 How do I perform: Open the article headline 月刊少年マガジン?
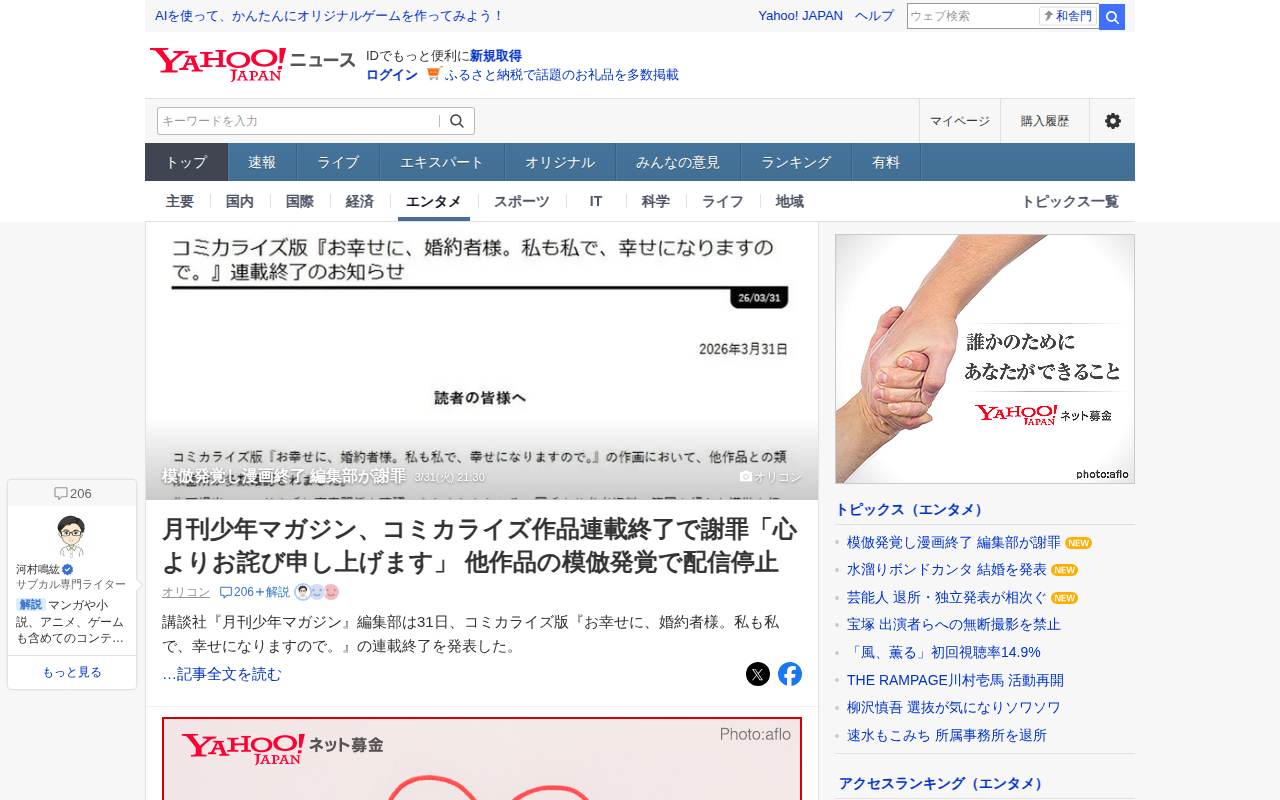pos(480,544)
